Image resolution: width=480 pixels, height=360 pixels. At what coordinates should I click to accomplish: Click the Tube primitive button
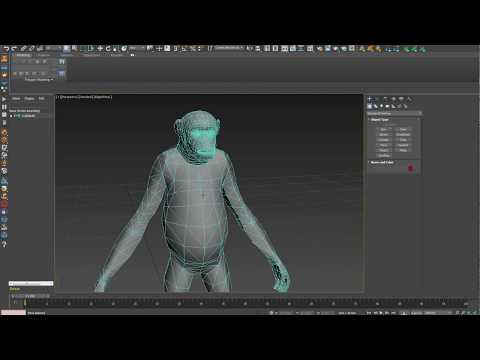pyautogui.click(x=403, y=140)
